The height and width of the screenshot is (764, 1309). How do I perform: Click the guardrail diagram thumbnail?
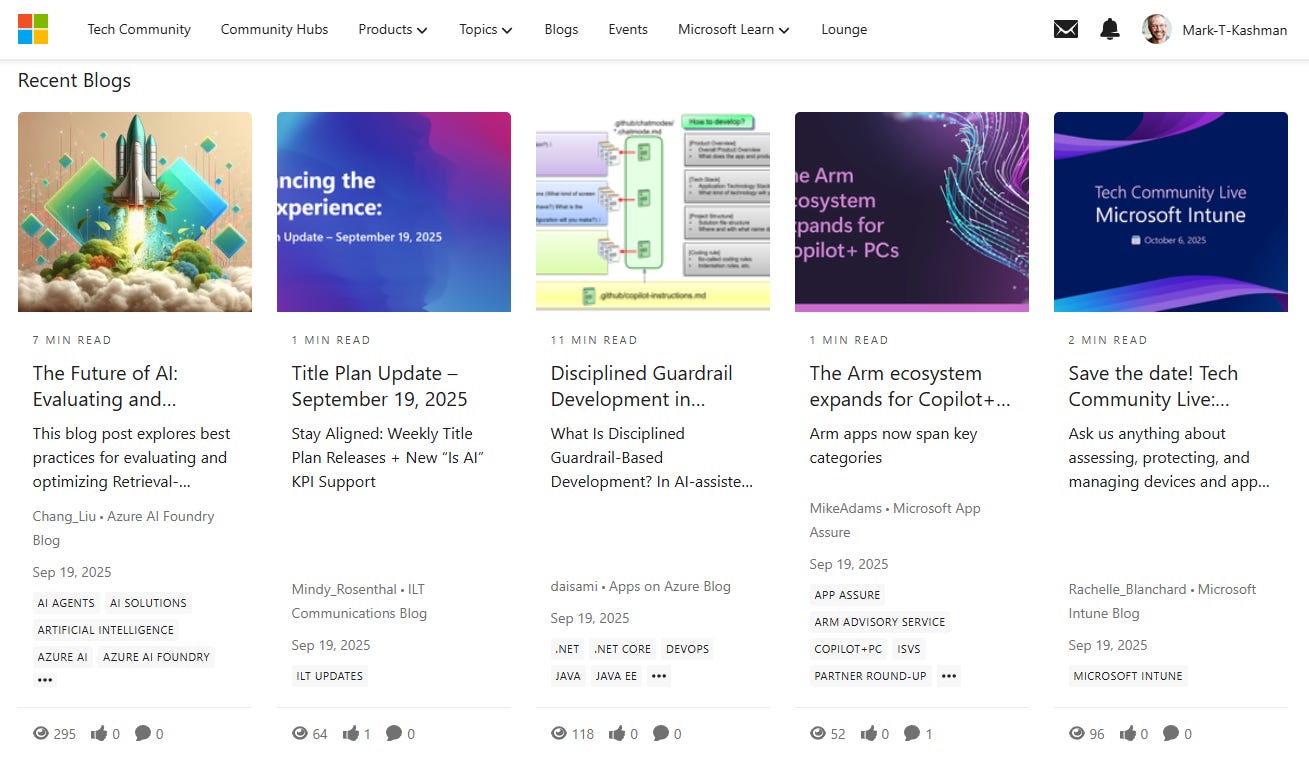[653, 212]
